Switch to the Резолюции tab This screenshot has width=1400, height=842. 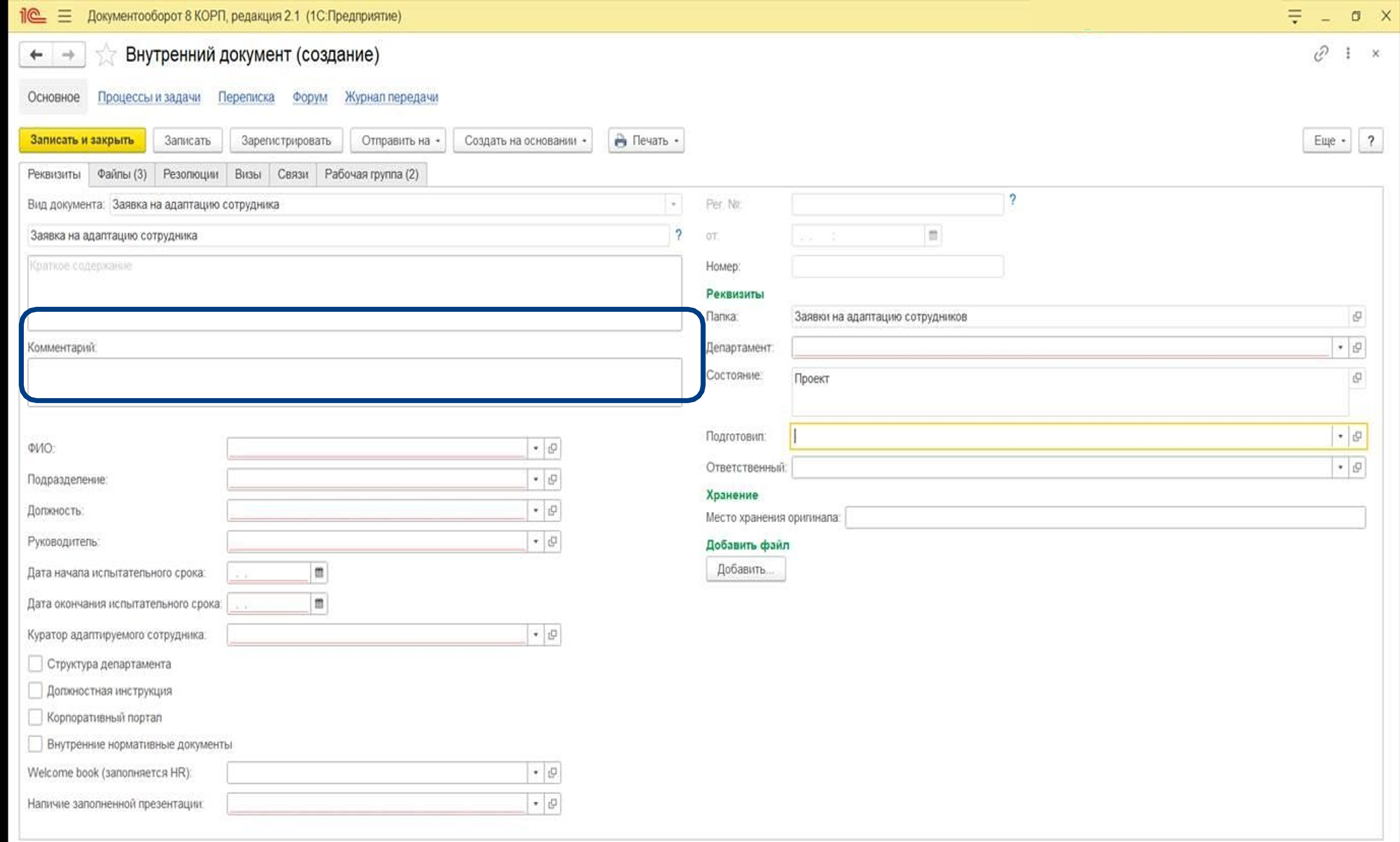click(x=191, y=174)
